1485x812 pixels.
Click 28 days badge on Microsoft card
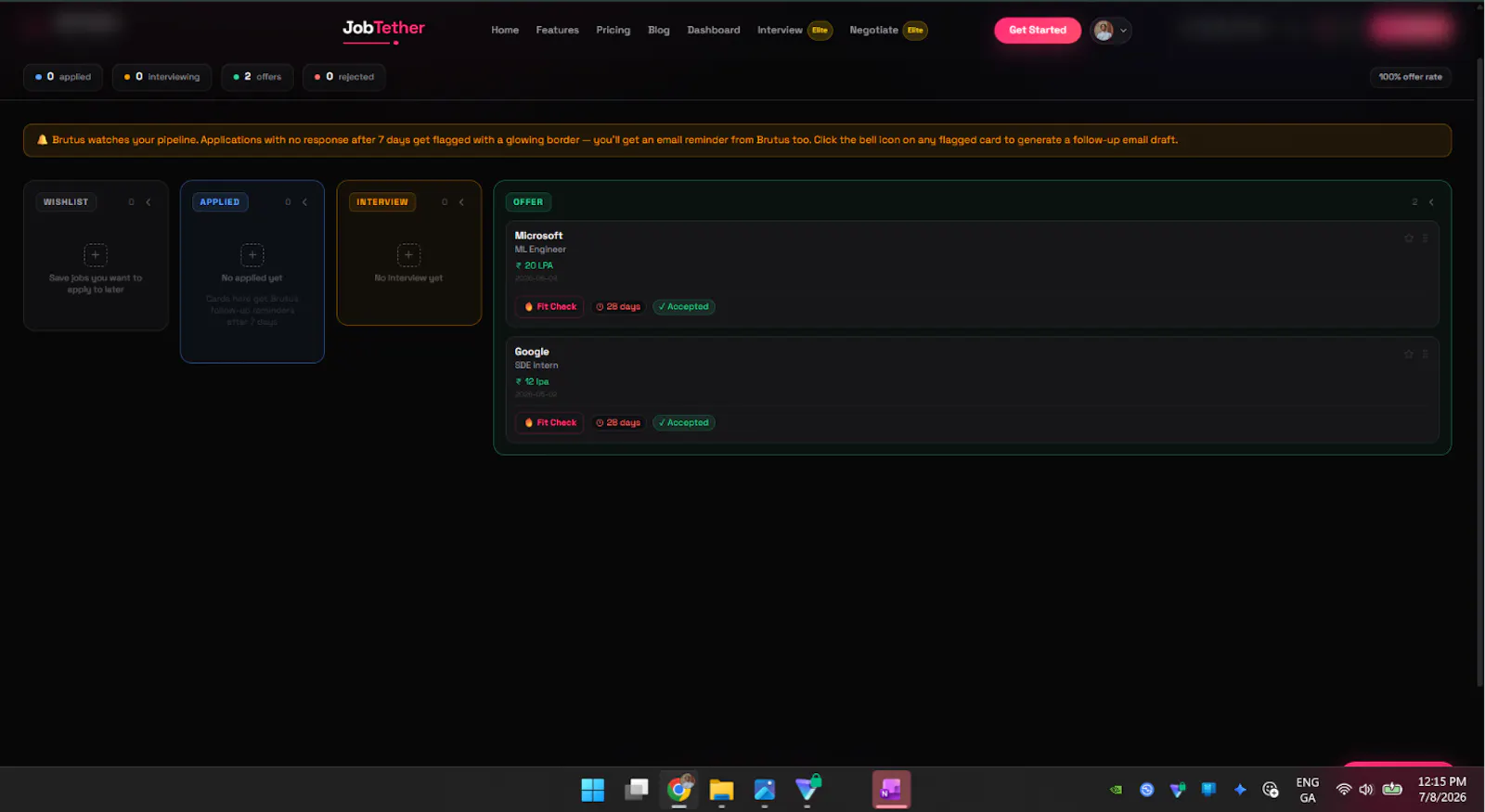[618, 307]
